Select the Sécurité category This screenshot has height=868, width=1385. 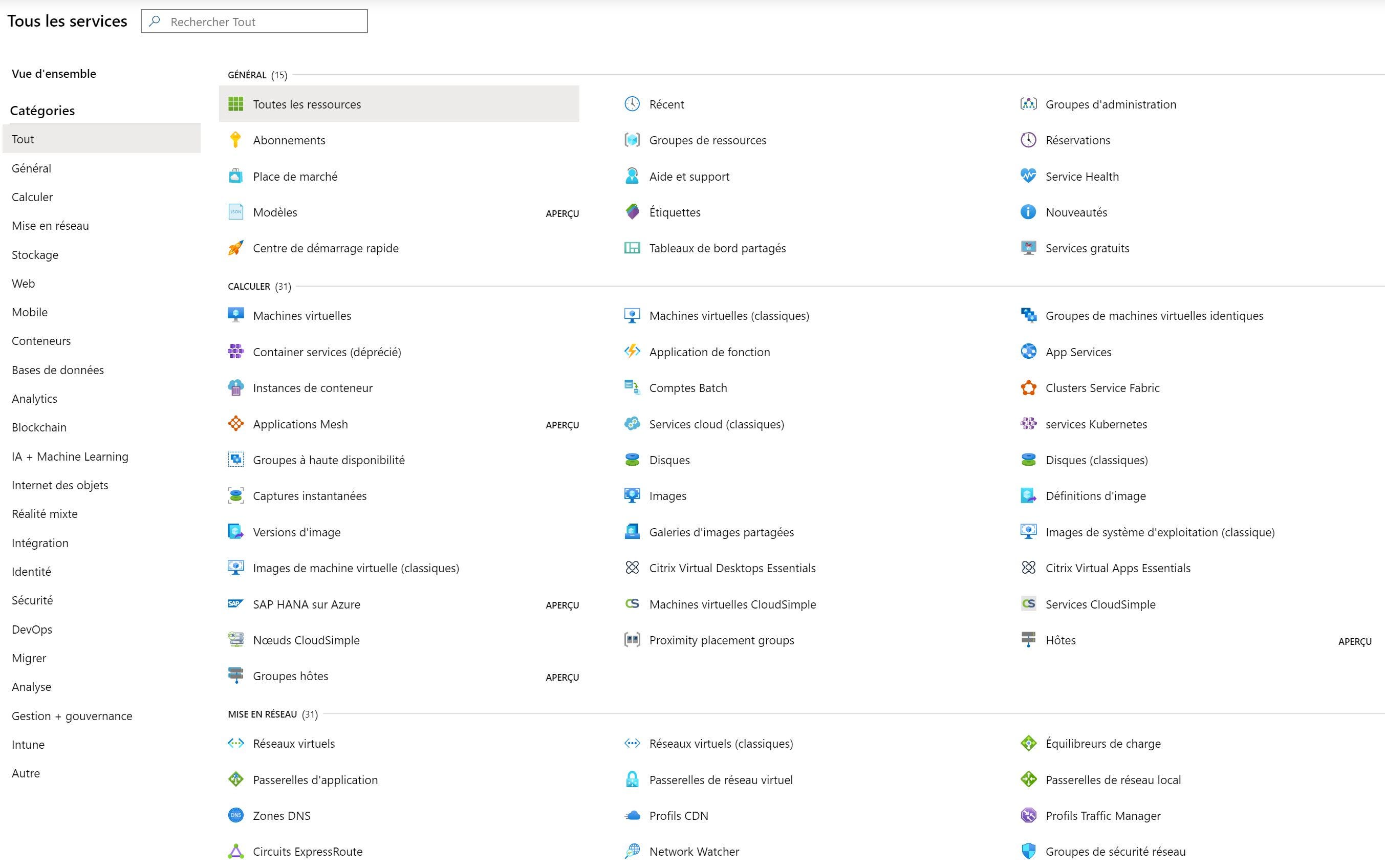click(x=32, y=600)
